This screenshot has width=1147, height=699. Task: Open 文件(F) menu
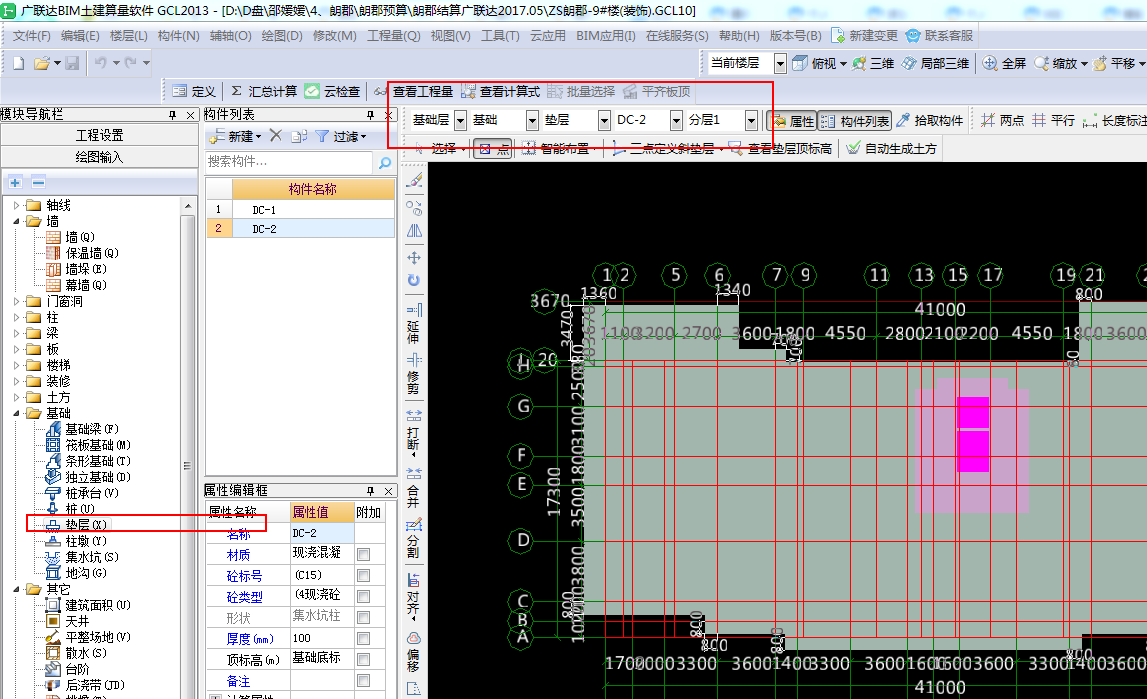(x=31, y=36)
